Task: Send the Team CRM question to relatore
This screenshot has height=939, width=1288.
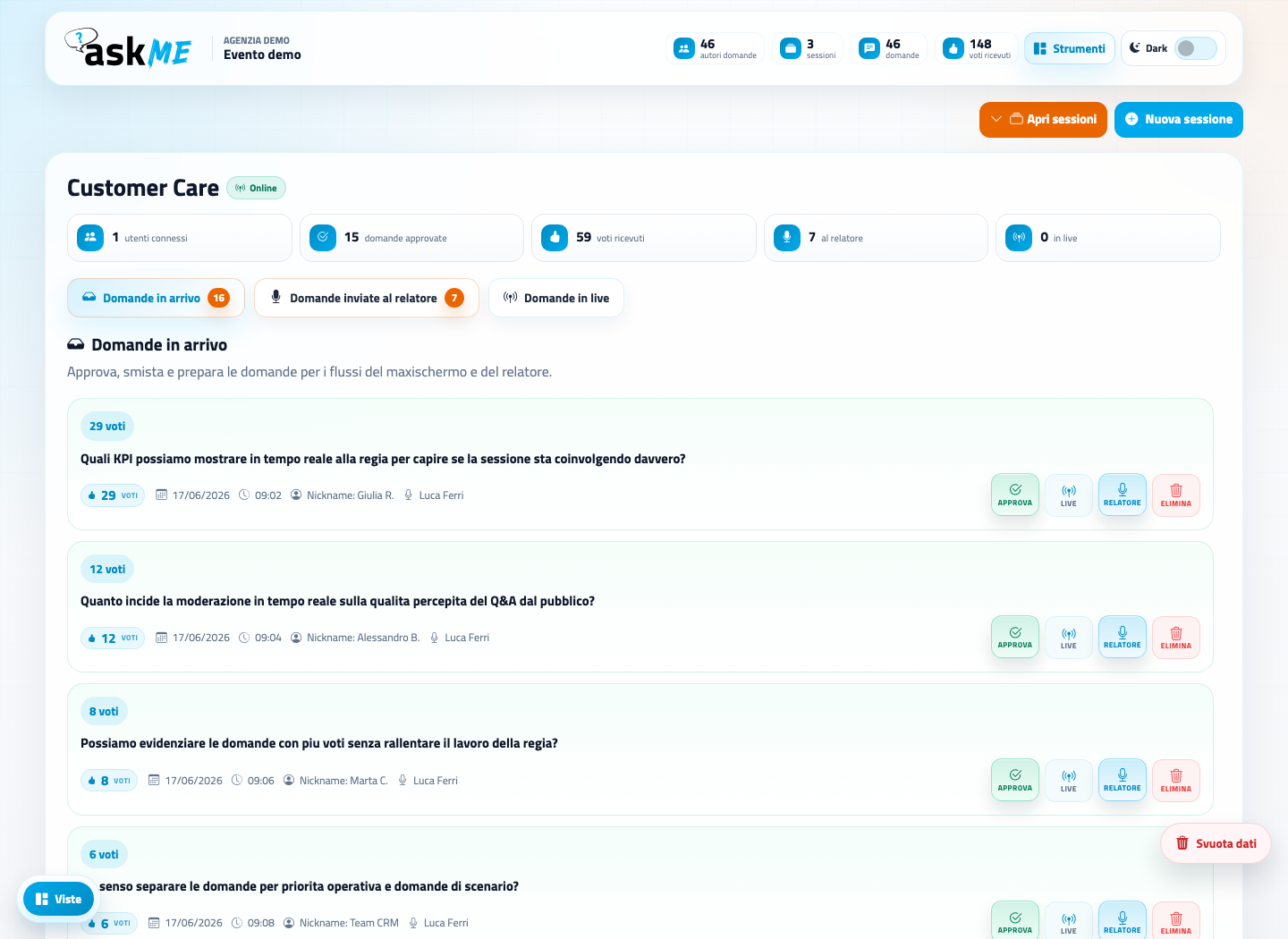Action: (x=1123, y=921)
